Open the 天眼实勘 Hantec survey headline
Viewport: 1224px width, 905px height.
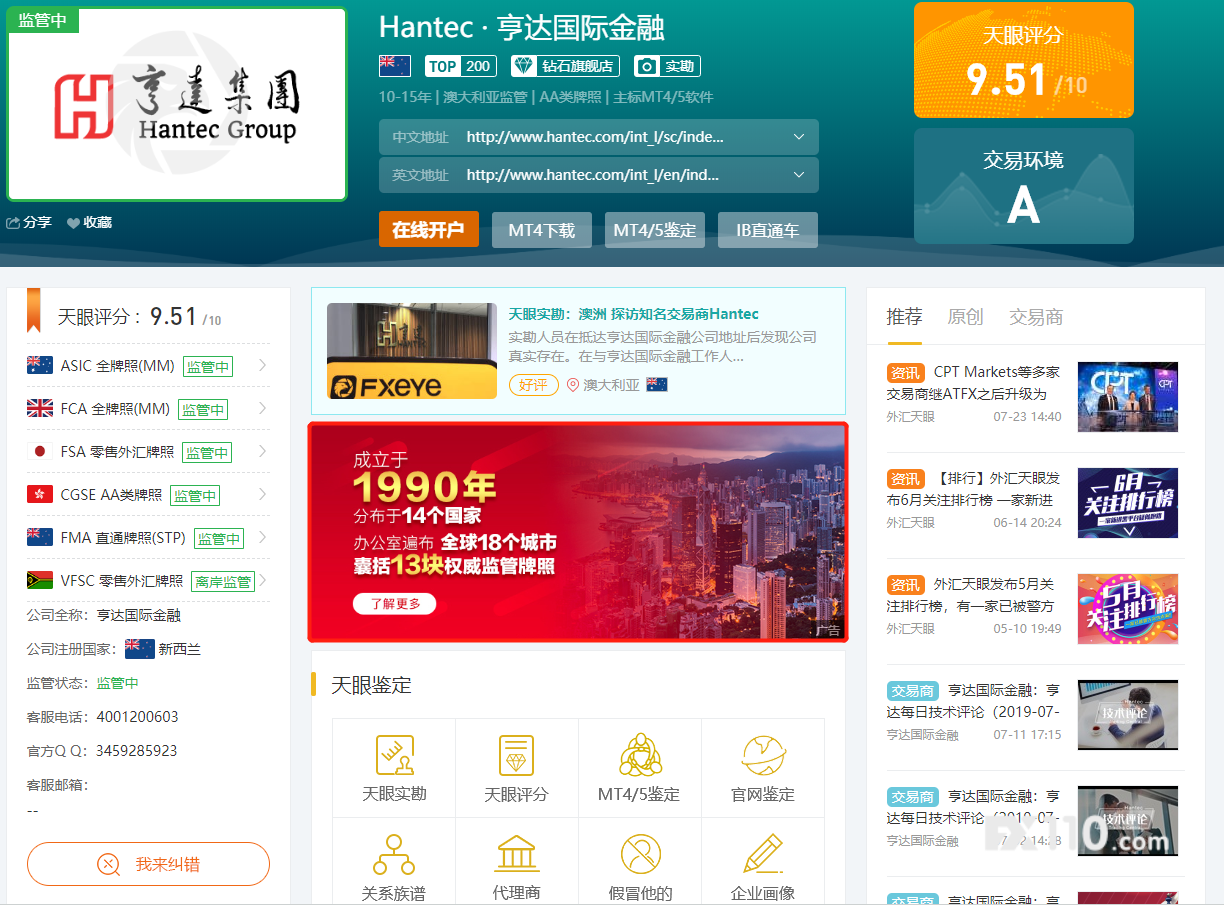click(x=633, y=314)
